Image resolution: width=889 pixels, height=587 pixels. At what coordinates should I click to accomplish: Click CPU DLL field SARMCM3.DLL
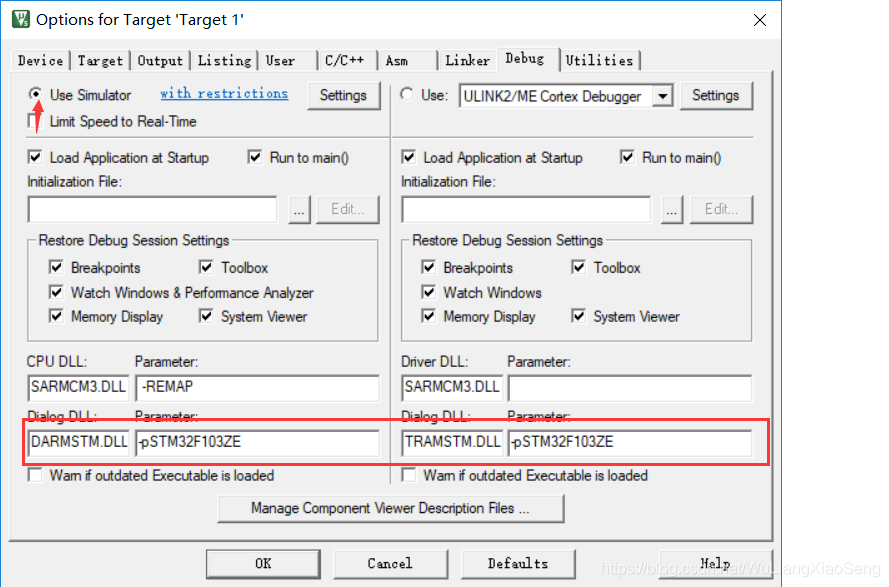point(78,387)
